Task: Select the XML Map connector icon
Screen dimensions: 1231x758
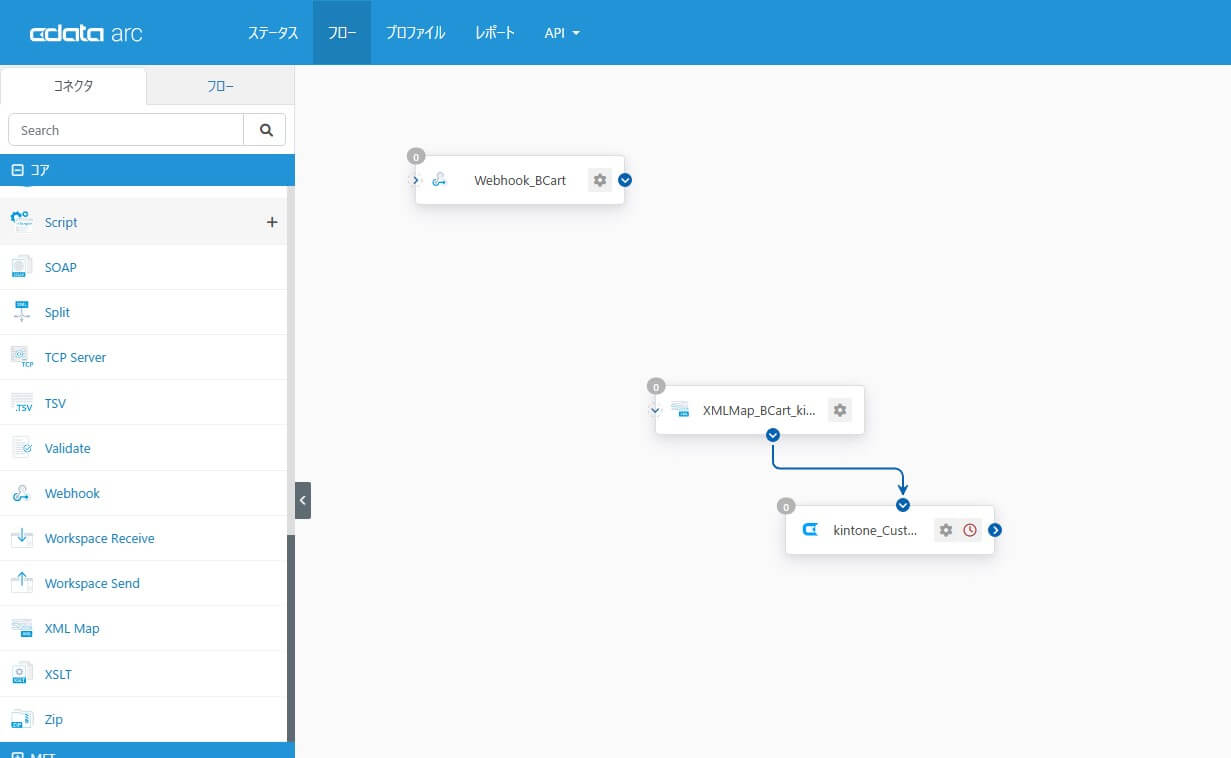Action: [21, 628]
